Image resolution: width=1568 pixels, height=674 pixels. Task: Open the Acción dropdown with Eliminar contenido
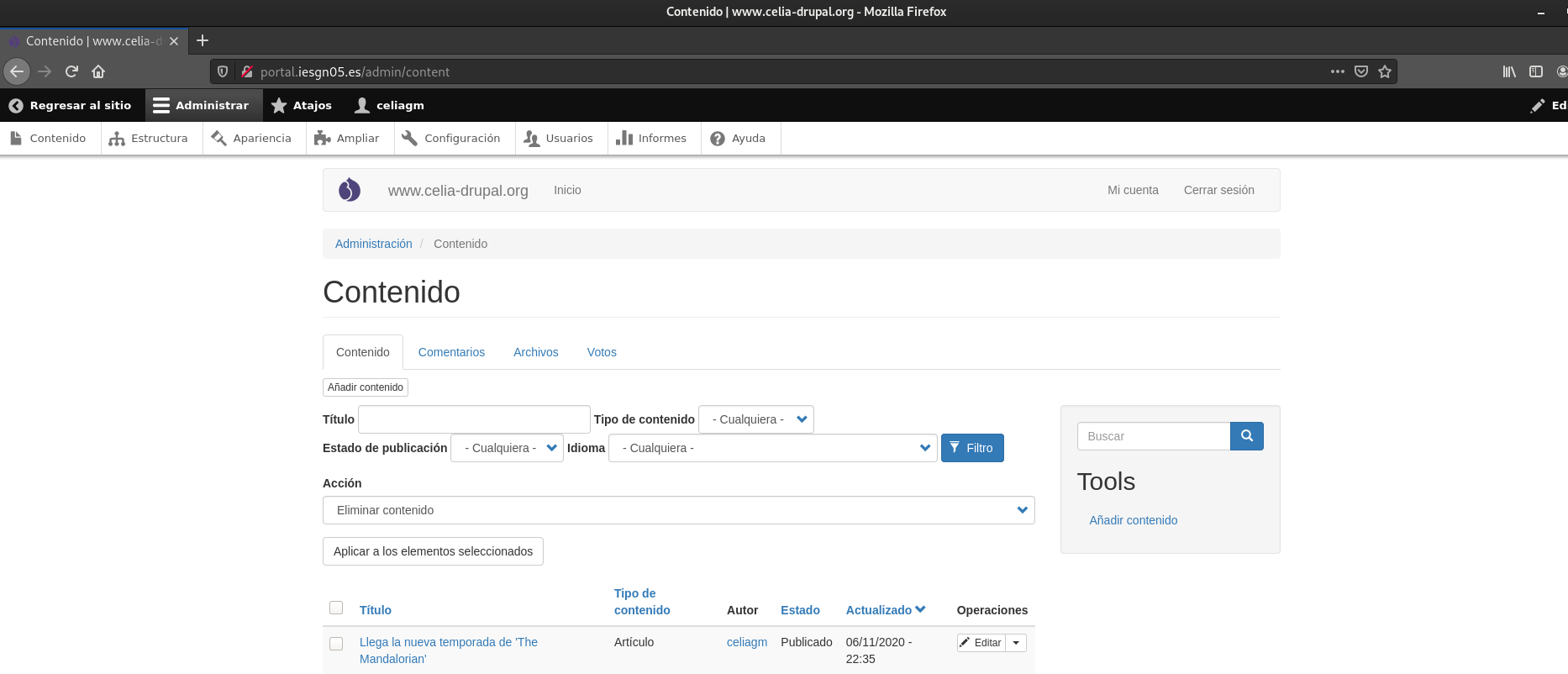pos(678,510)
